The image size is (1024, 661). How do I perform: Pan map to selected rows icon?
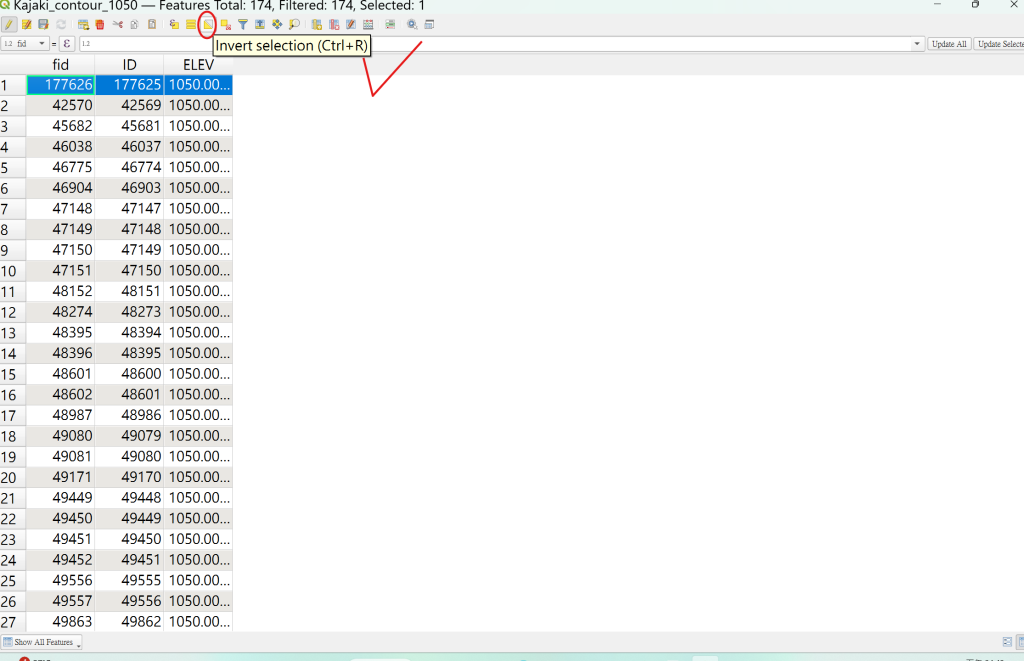[277, 25]
